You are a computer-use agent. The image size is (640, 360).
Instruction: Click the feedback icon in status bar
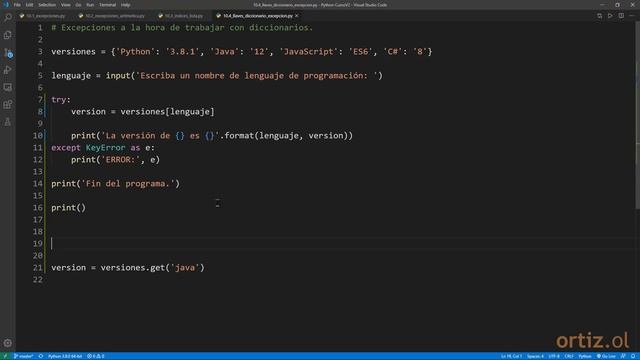[x=623, y=356]
